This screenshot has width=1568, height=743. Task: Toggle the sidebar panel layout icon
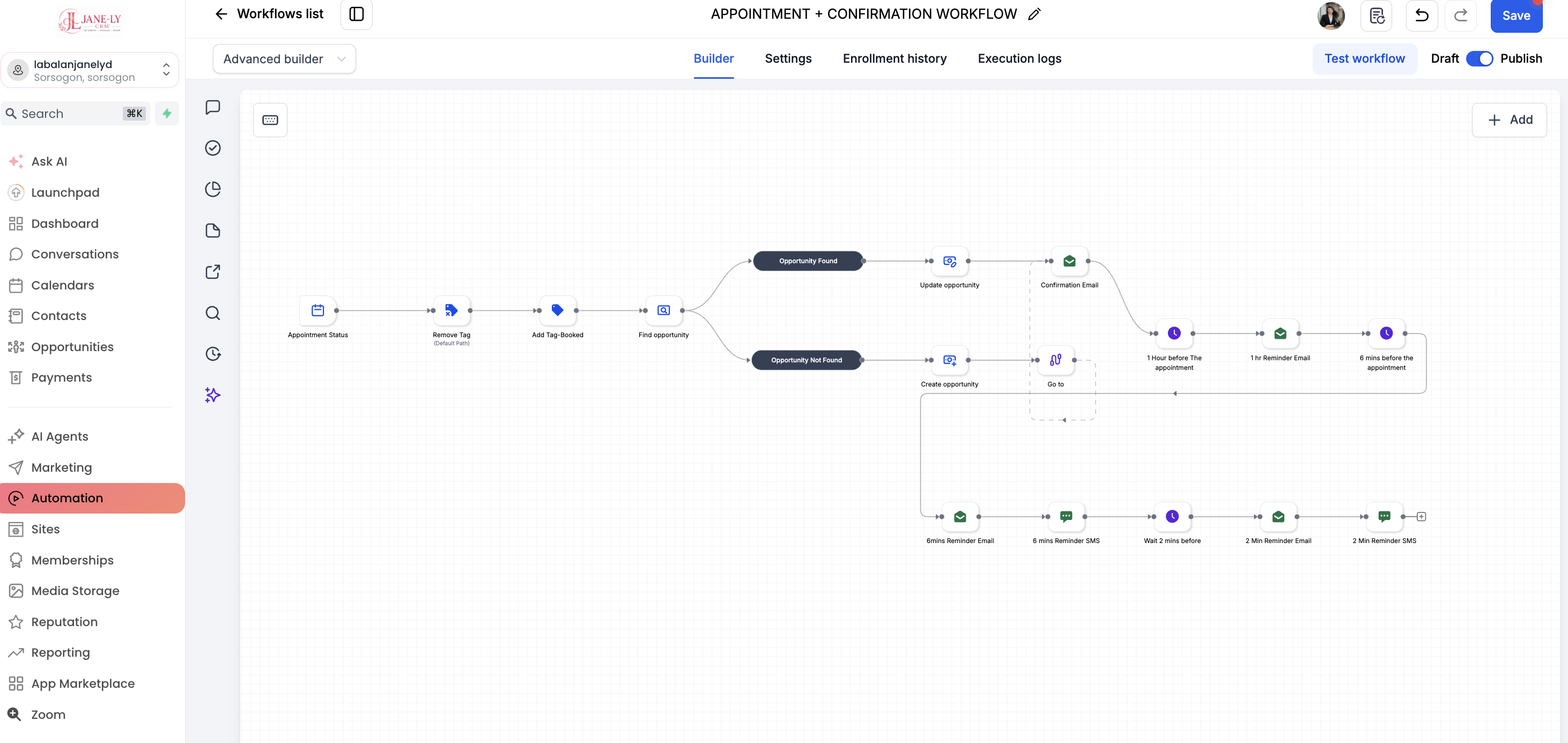click(x=357, y=14)
